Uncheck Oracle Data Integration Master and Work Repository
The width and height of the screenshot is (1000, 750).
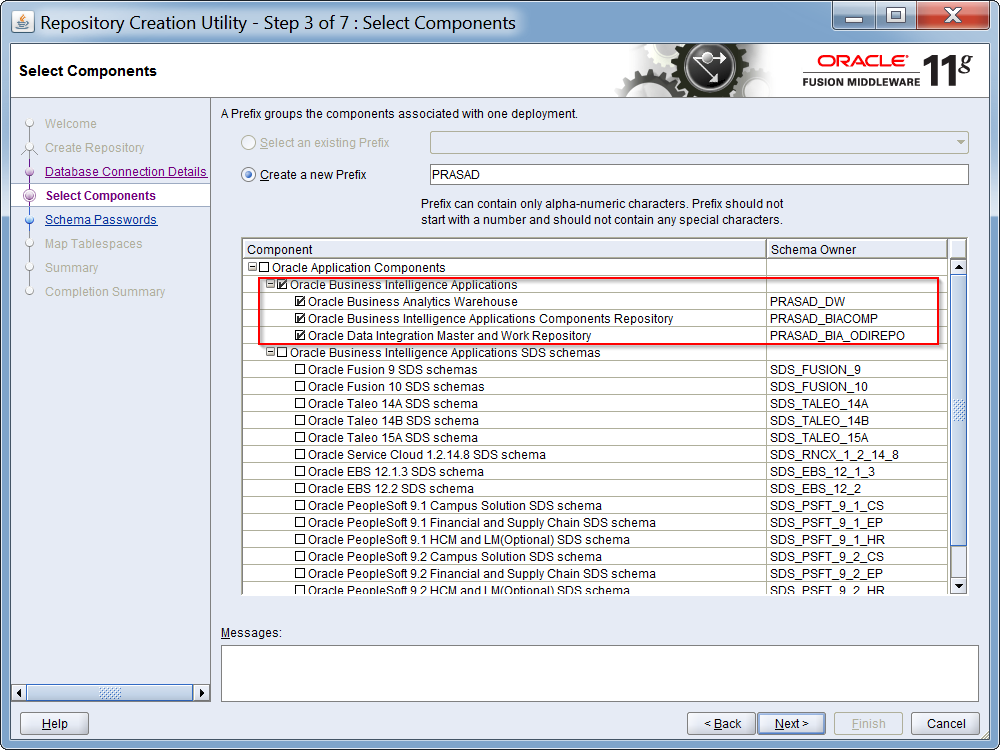300,335
